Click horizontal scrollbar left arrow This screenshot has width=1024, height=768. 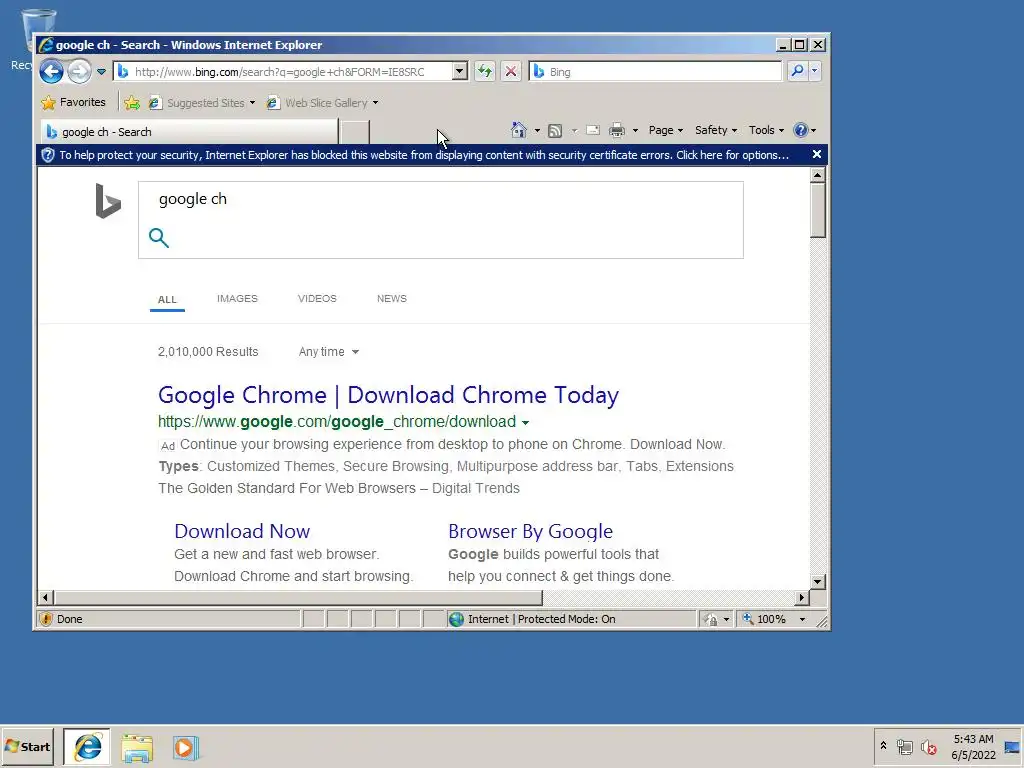45,597
